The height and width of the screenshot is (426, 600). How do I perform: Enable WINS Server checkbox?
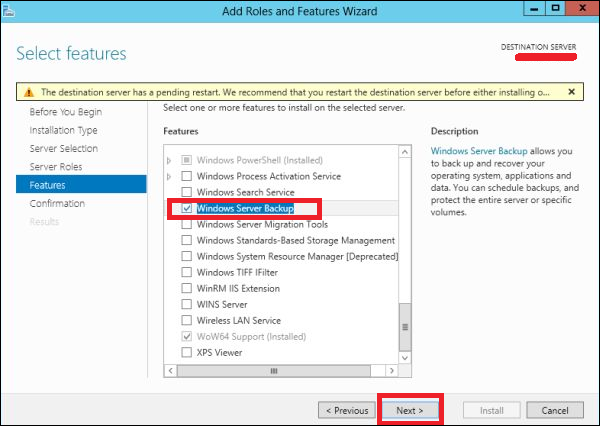coord(186,304)
